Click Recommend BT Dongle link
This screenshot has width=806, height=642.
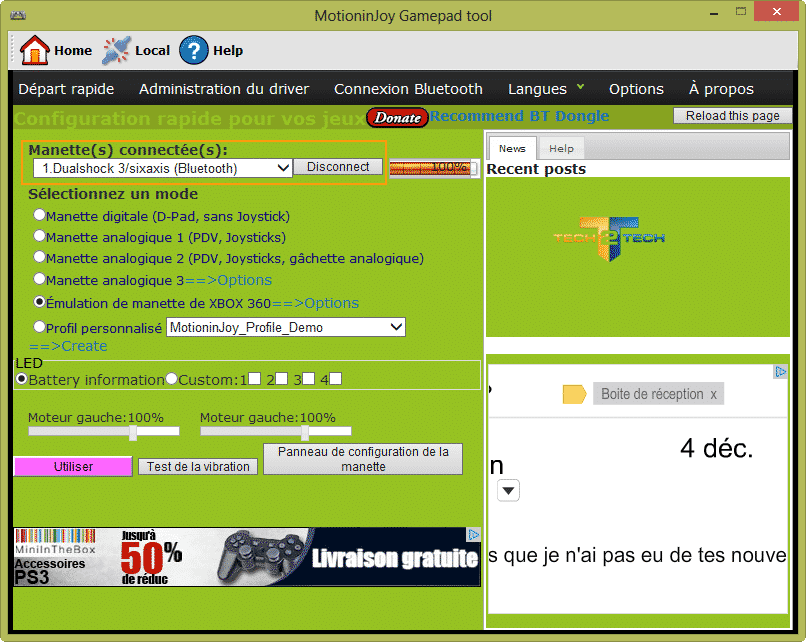(519, 116)
